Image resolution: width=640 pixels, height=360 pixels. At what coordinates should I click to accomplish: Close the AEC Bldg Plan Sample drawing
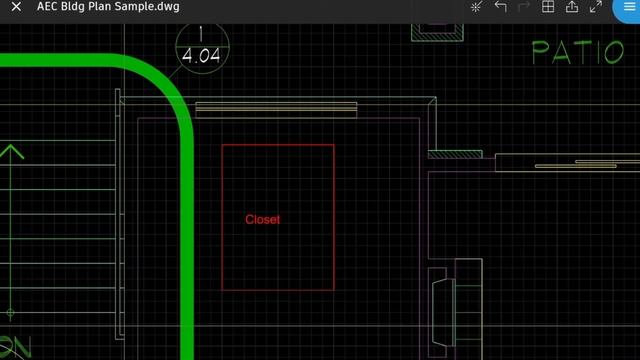pos(16,7)
